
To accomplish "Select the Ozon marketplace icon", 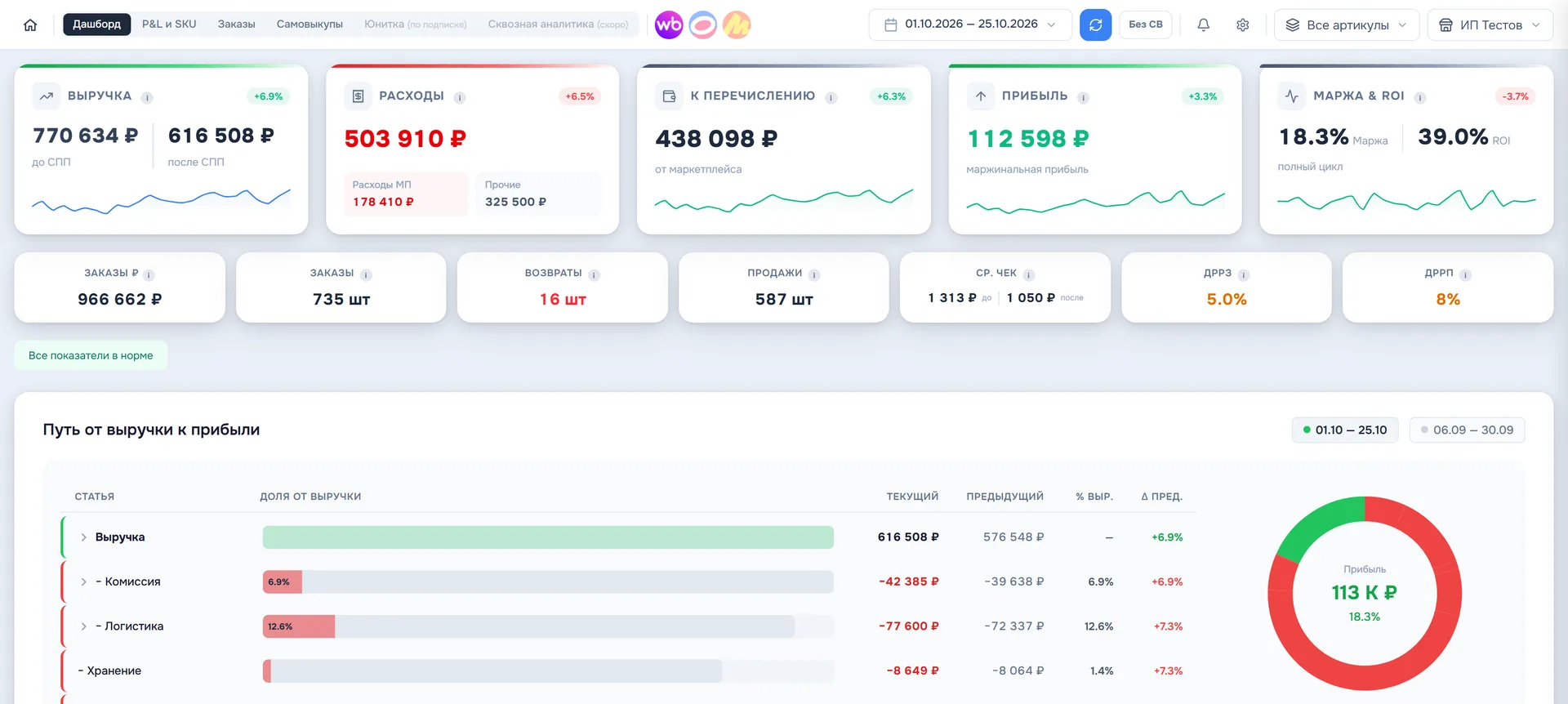I will tap(703, 25).
